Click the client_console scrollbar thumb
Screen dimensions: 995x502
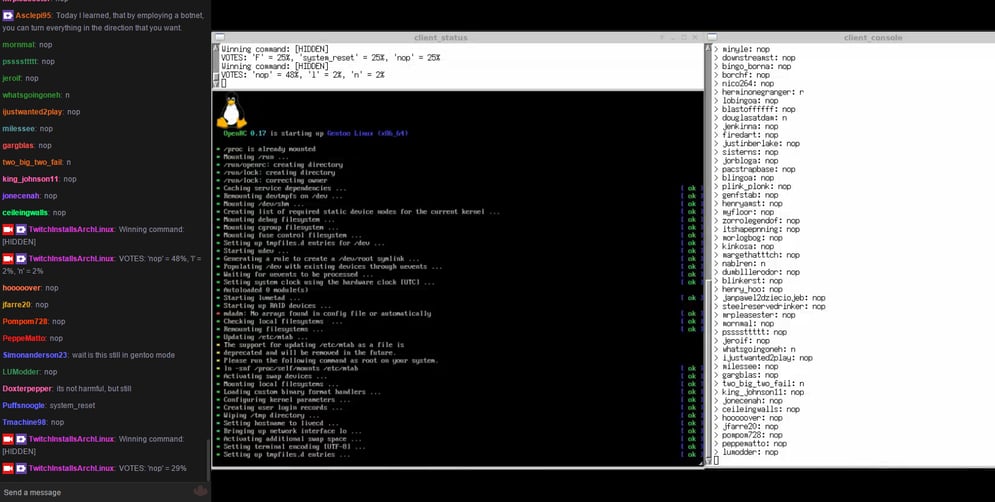click(x=709, y=368)
